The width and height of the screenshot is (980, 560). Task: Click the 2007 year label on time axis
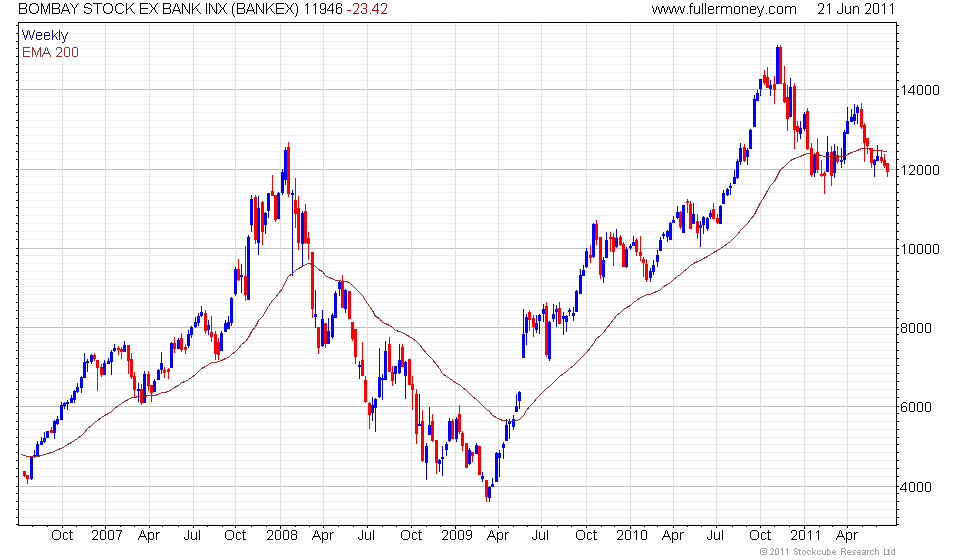(x=107, y=536)
